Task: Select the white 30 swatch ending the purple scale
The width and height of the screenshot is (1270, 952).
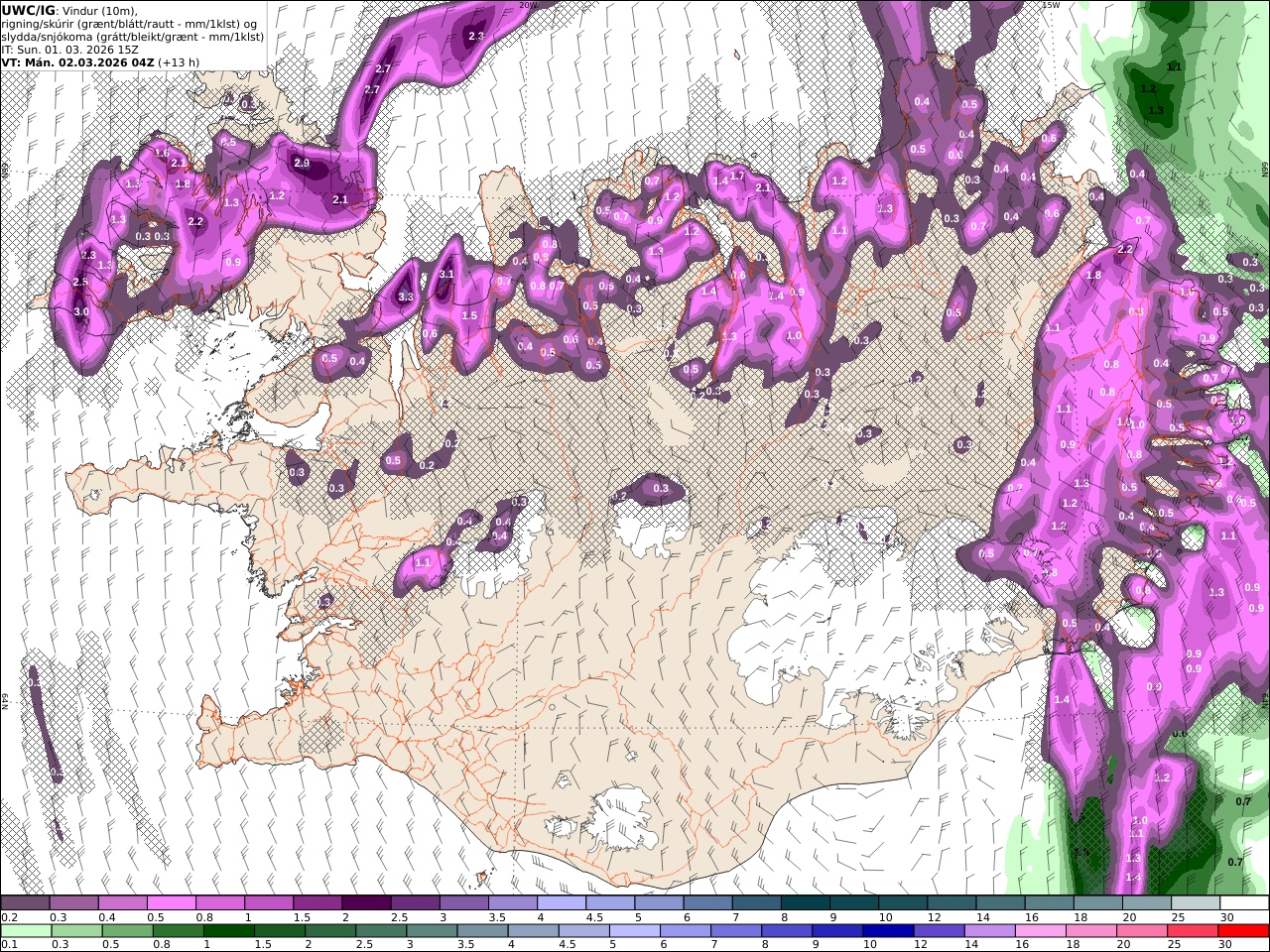Action: (1244, 903)
